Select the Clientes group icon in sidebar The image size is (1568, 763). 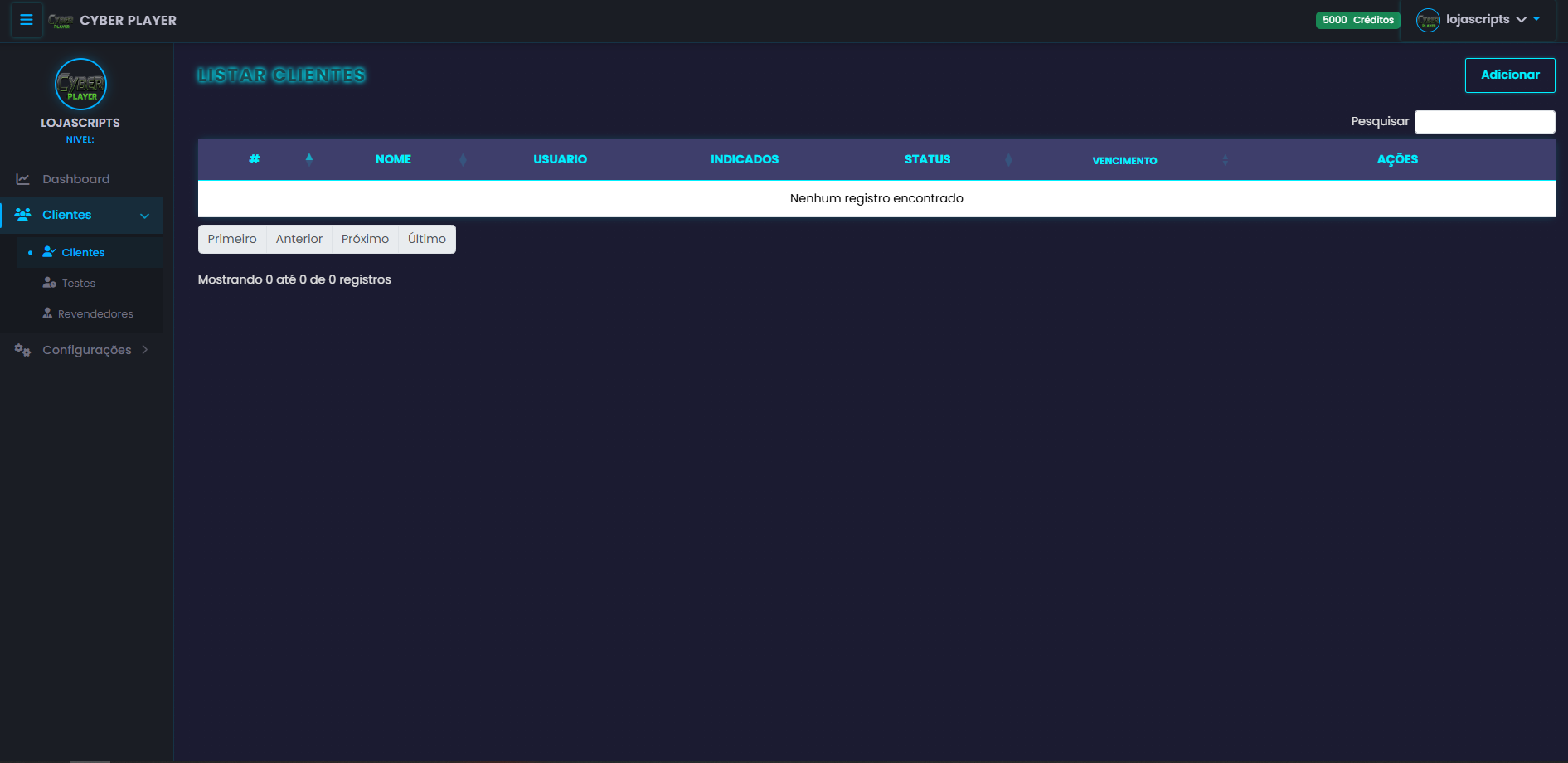(22, 215)
